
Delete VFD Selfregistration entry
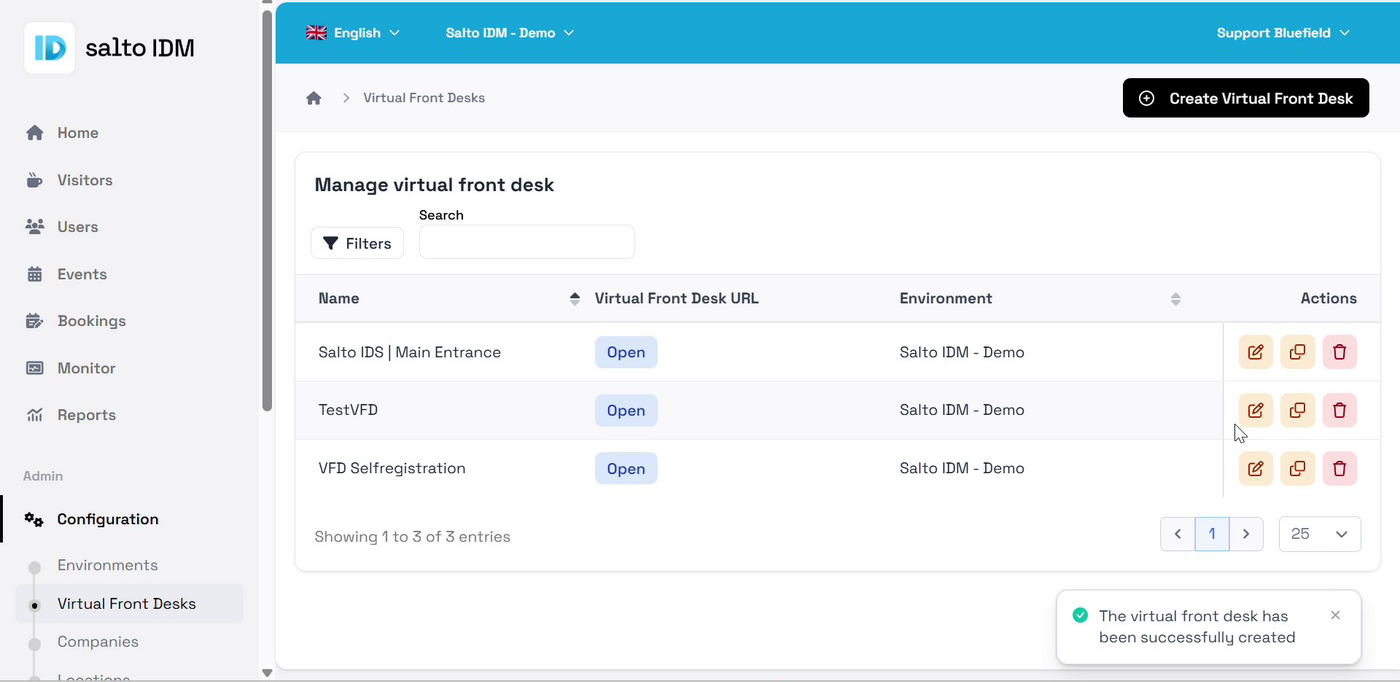coord(1340,468)
